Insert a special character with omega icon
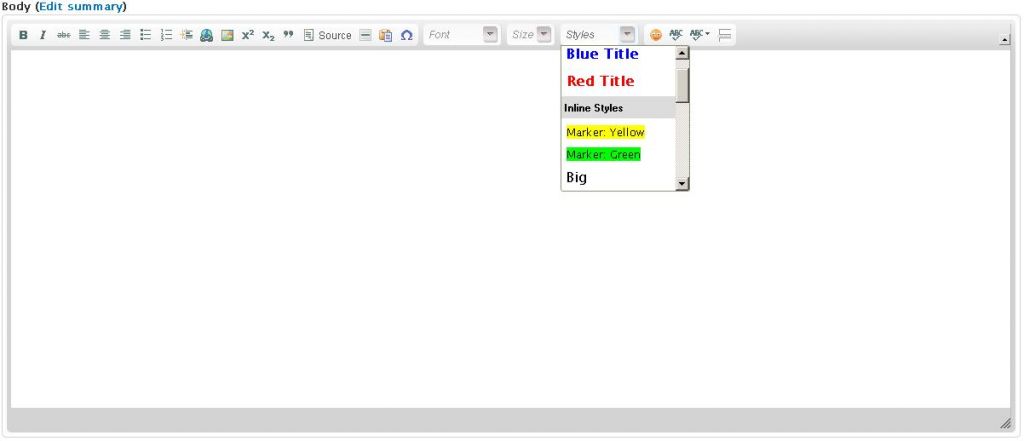 click(406, 35)
